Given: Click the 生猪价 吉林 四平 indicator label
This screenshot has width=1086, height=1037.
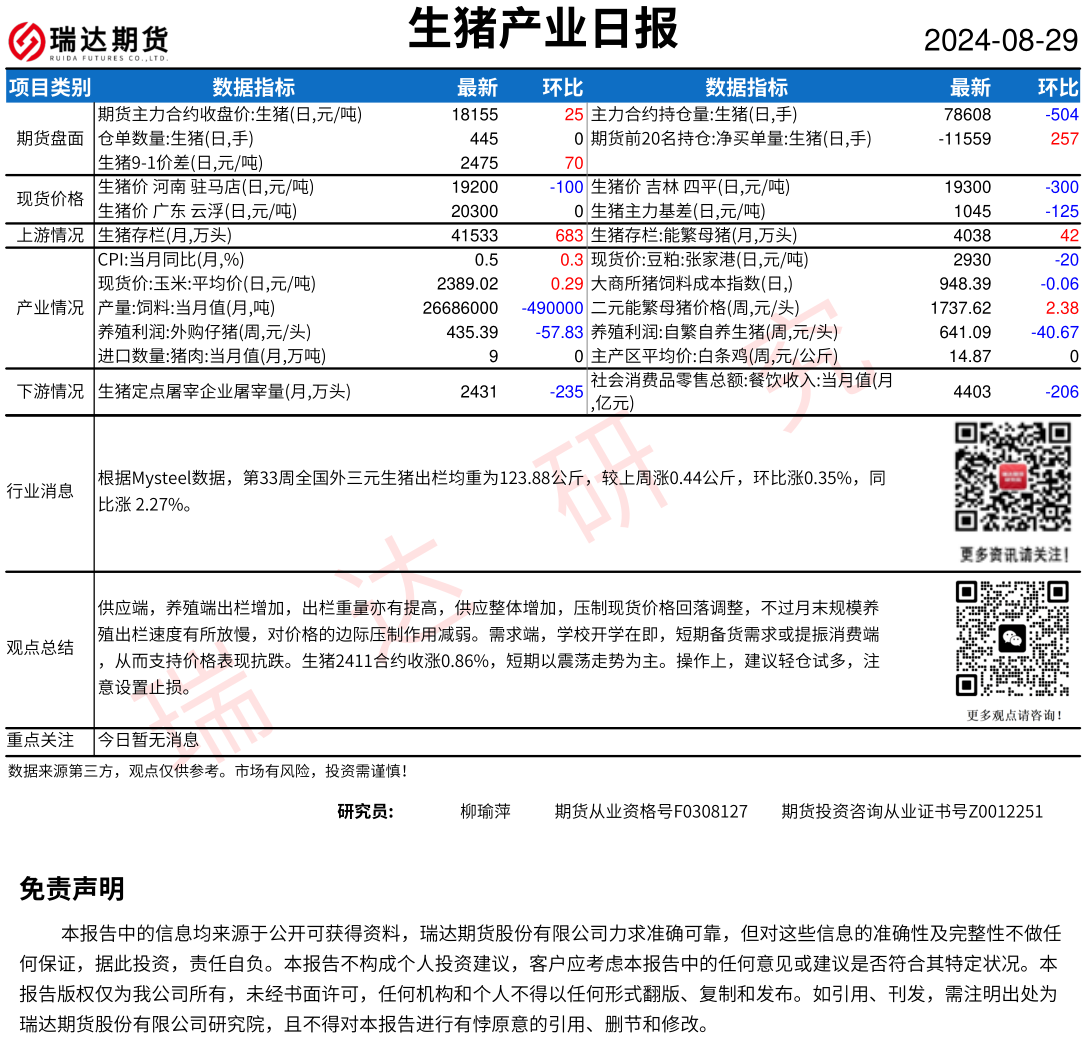Looking at the screenshot, I should pos(691,187).
